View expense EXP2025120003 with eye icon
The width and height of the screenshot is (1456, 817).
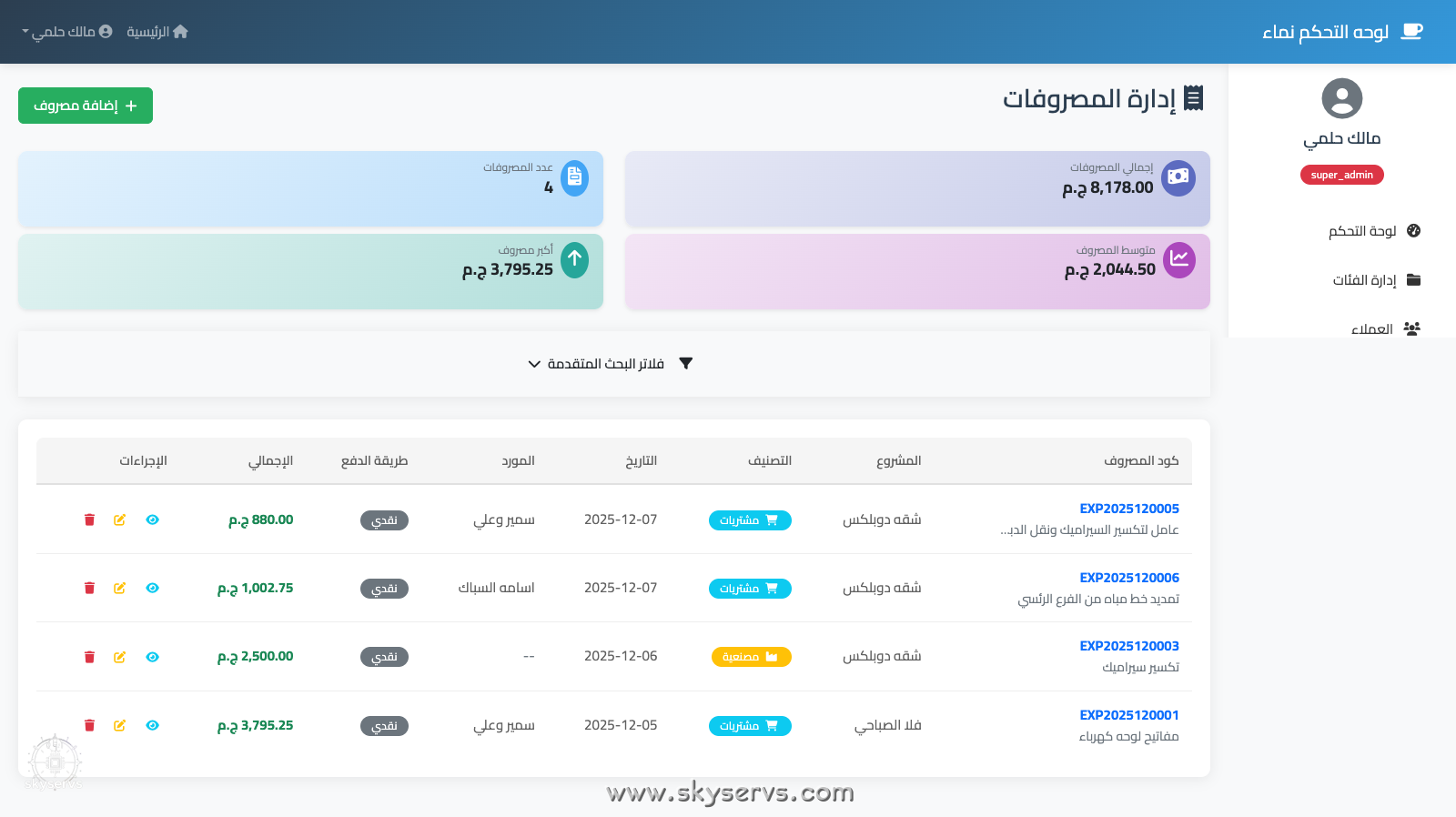(x=152, y=657)
